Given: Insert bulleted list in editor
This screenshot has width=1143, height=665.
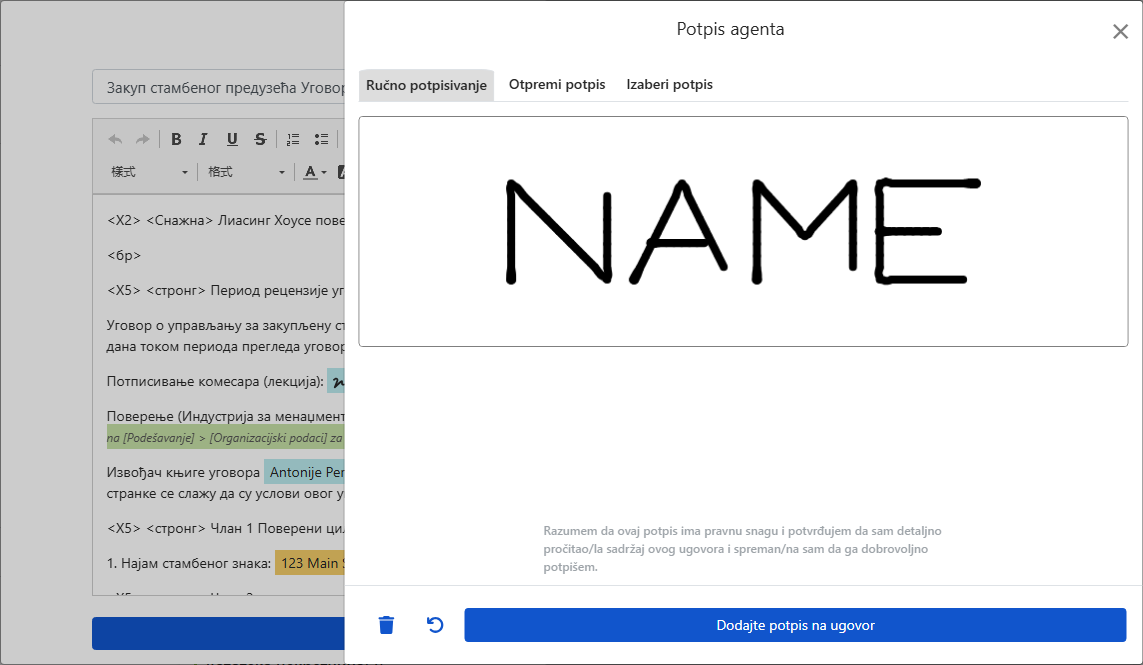Looking at the screenshot, I should pos(321,139).
